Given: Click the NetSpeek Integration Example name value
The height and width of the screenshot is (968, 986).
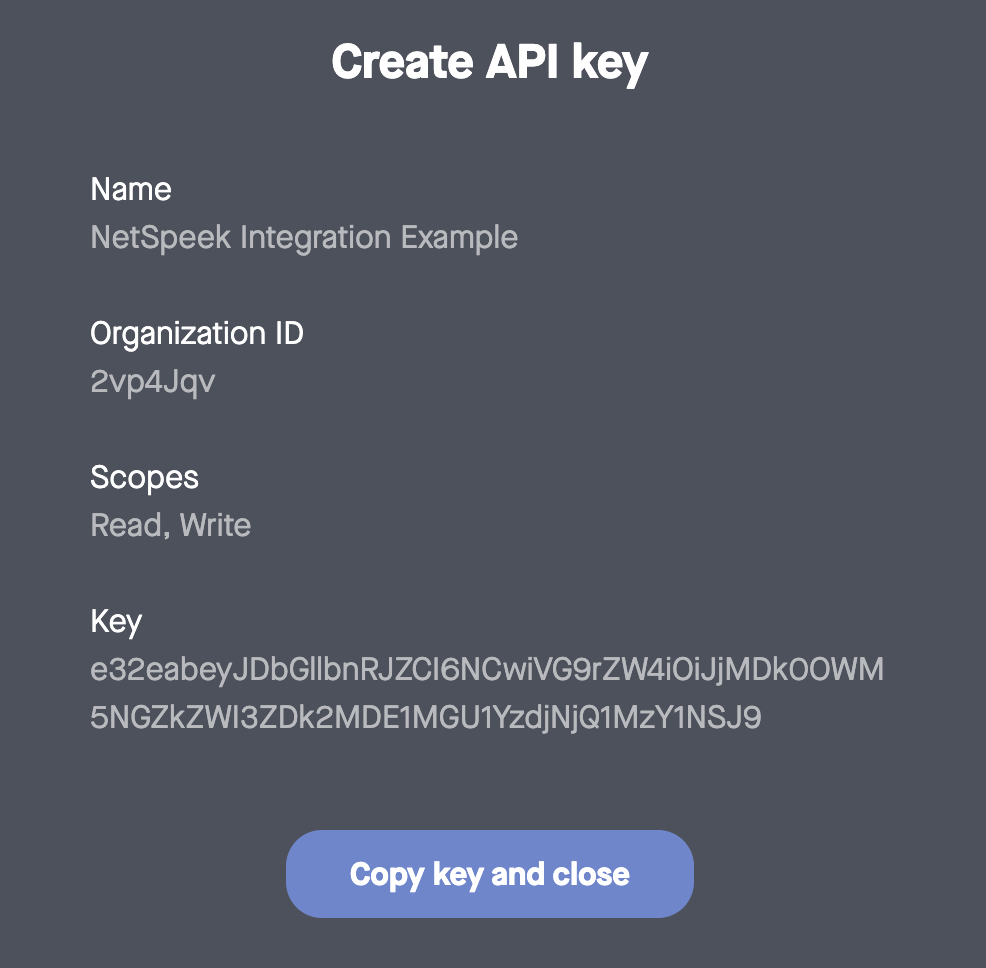Looking at the screenshot, I should click(x=304, y=237).
